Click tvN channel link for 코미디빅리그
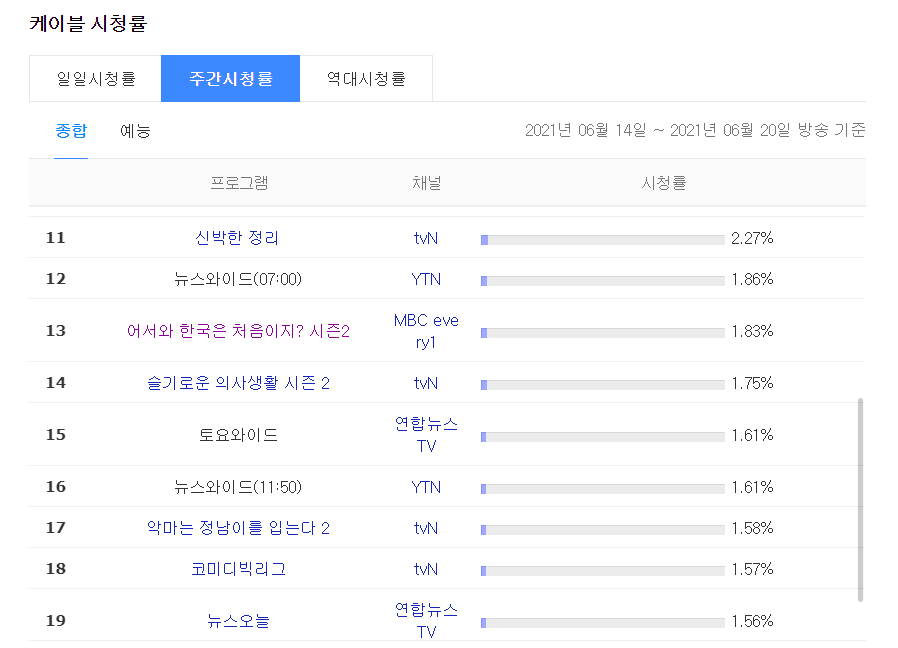Image resolution: width=898 pixels, height=648 pixels. click(x=426, y=569)
